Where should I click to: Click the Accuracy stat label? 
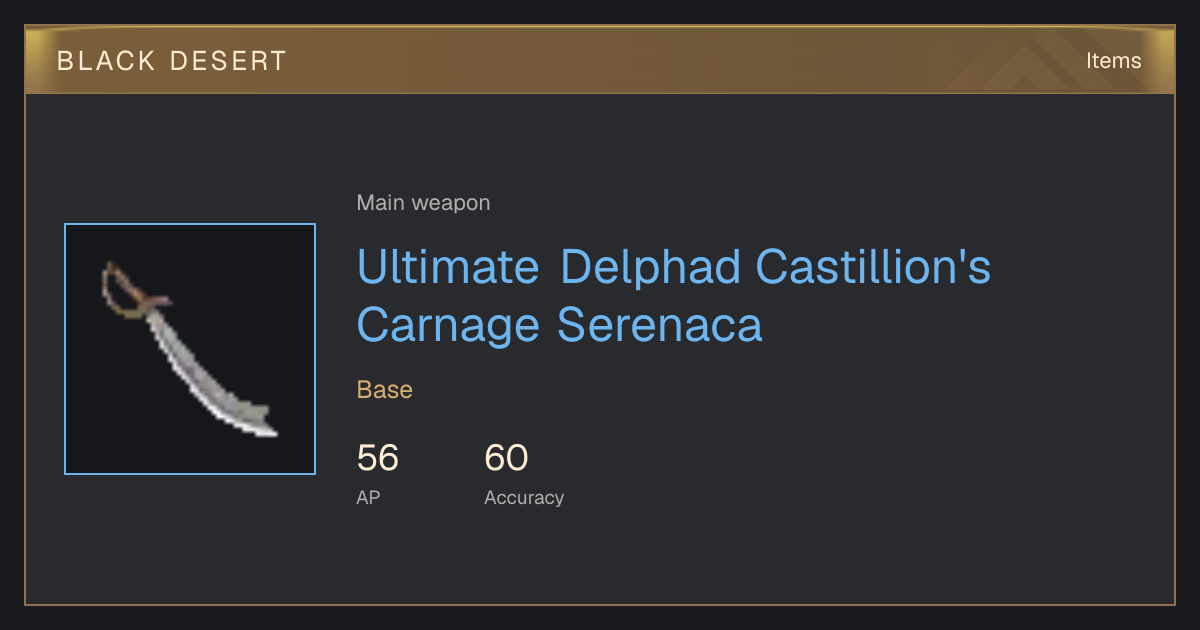pyautogui.click(x=524, y=497)
